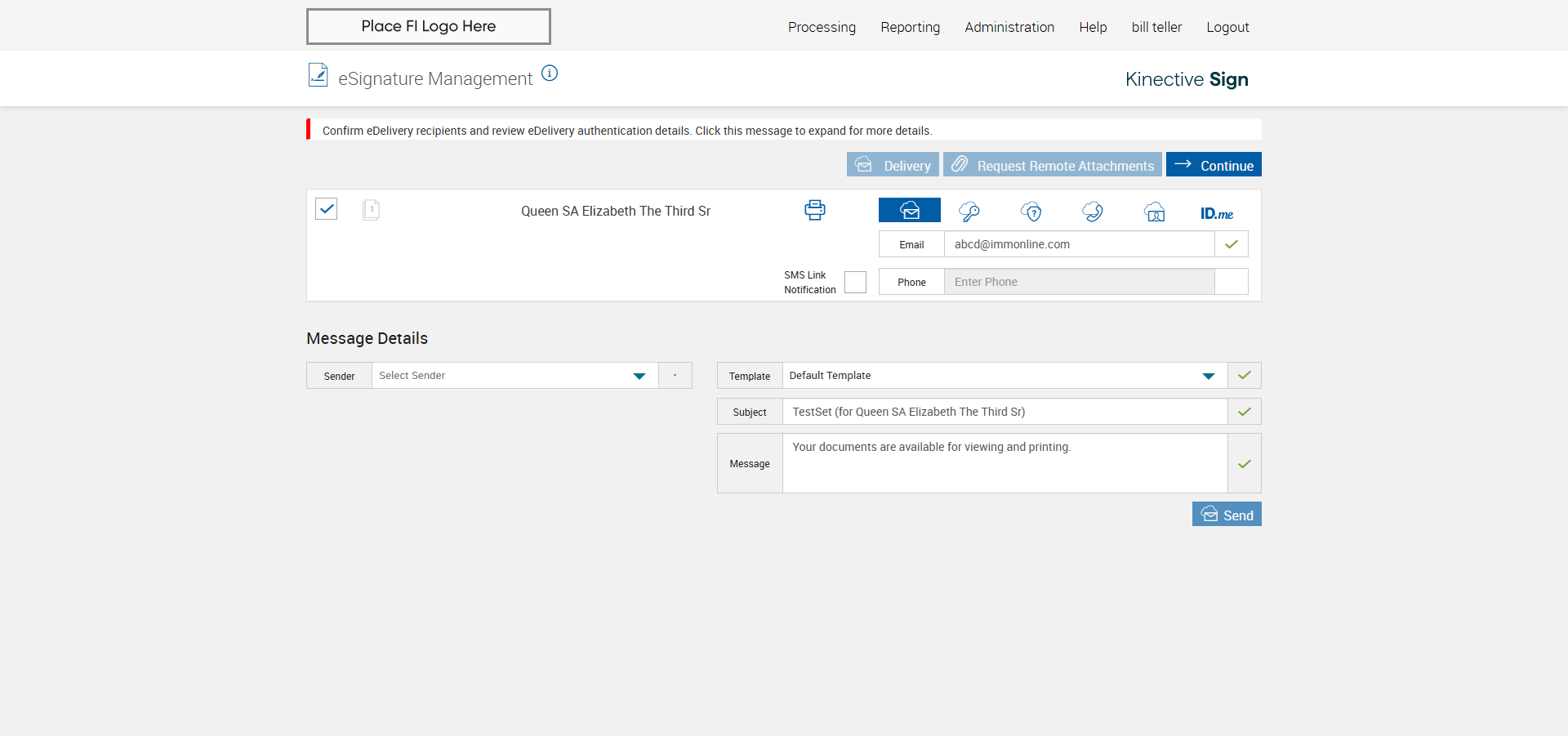Select the cloud phone call authentication icon
This screenshot has width=1568, height=736.
1093,212
